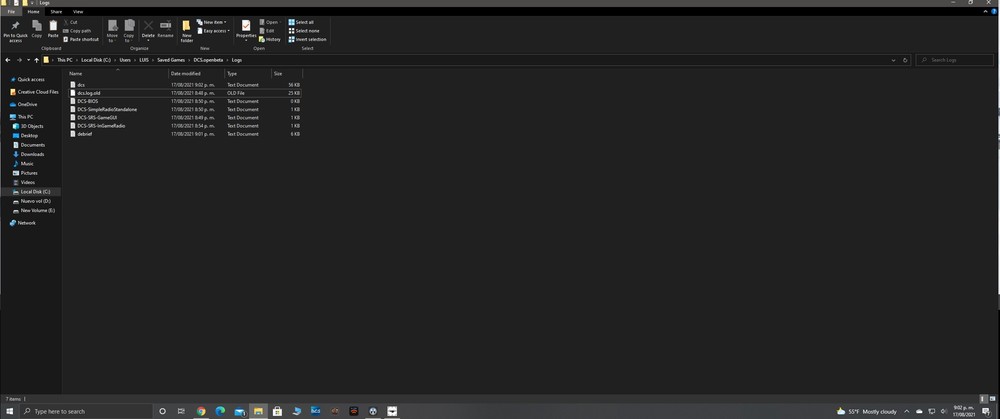1000x419 pixels.
Task: Open the notification center icon
Action: point(986,411)
